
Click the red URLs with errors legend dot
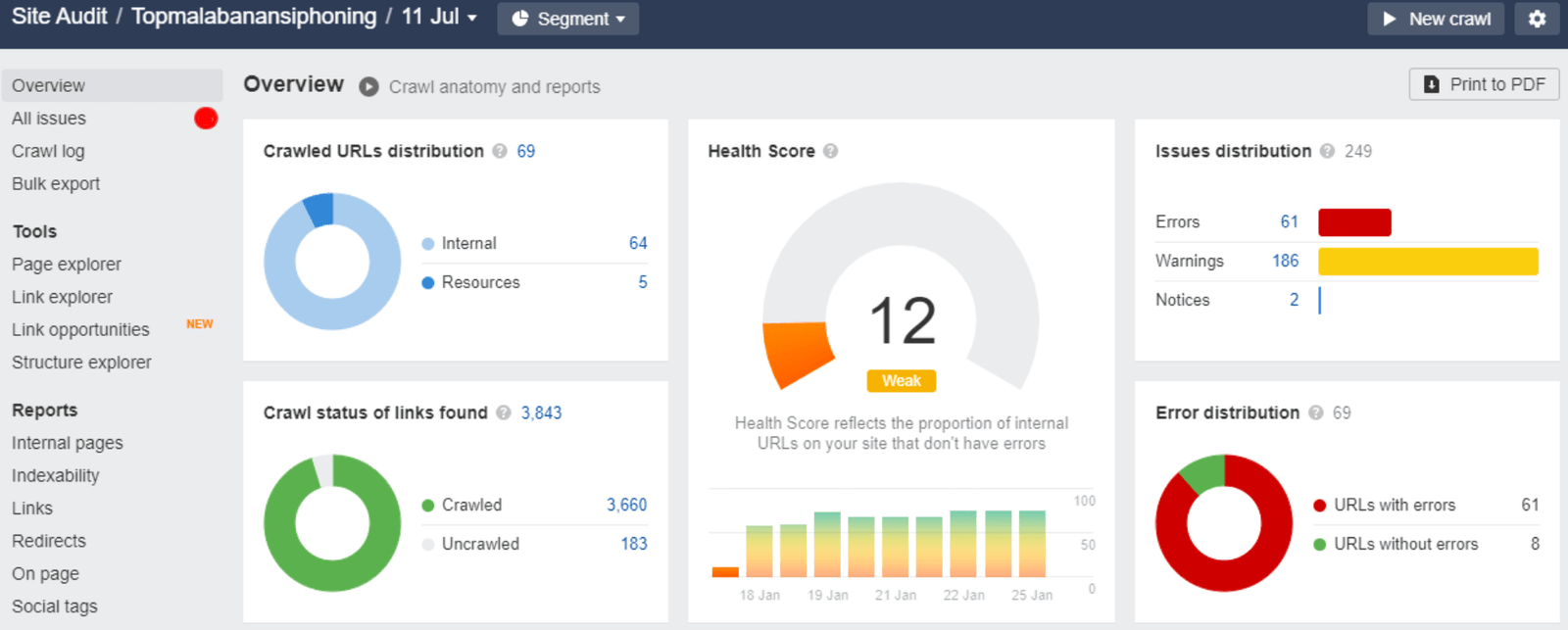coord(1320,506)
